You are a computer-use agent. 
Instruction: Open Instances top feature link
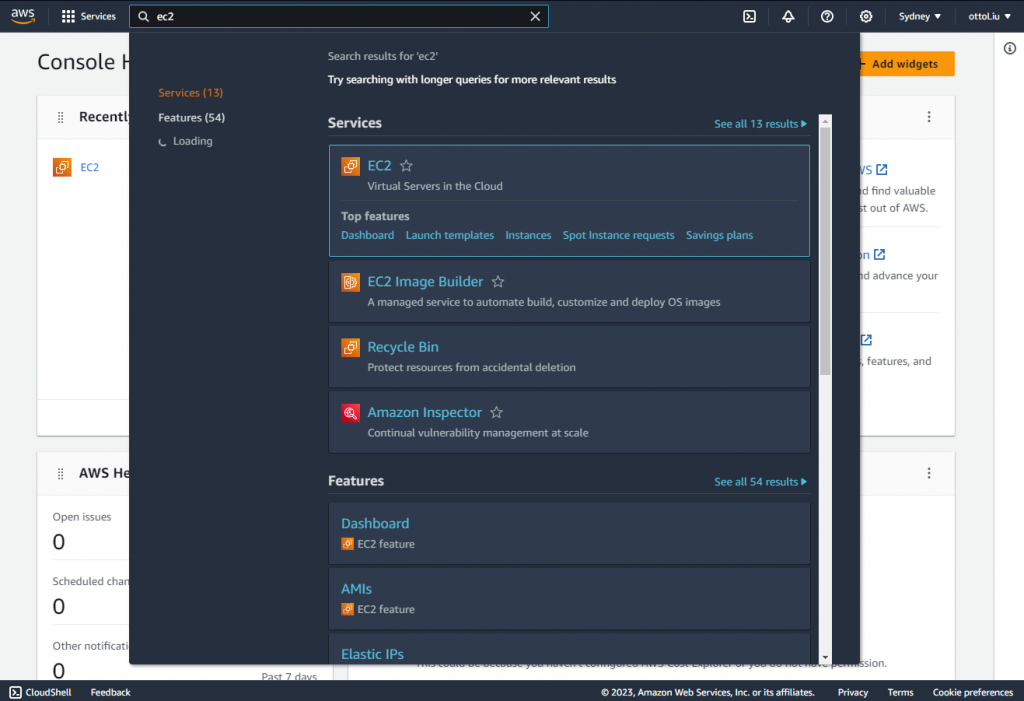coord(528,235)
